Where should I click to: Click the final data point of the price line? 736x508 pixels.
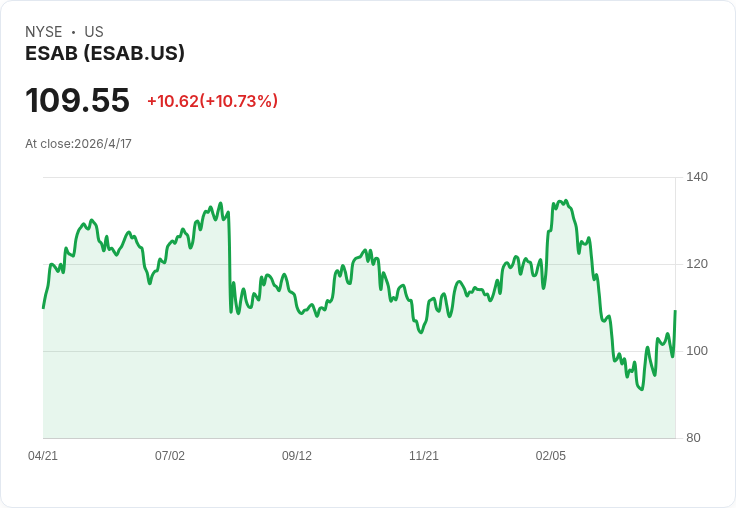coord(675,311)
